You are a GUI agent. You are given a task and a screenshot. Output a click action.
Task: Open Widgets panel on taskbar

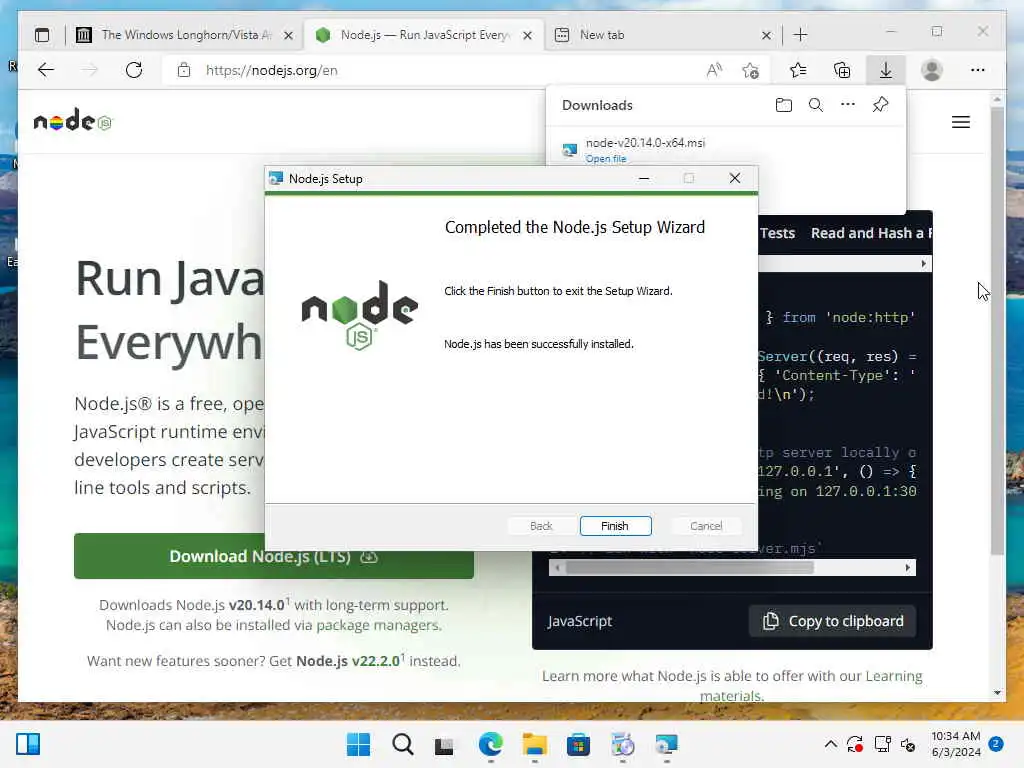click(x=28, y=744)
